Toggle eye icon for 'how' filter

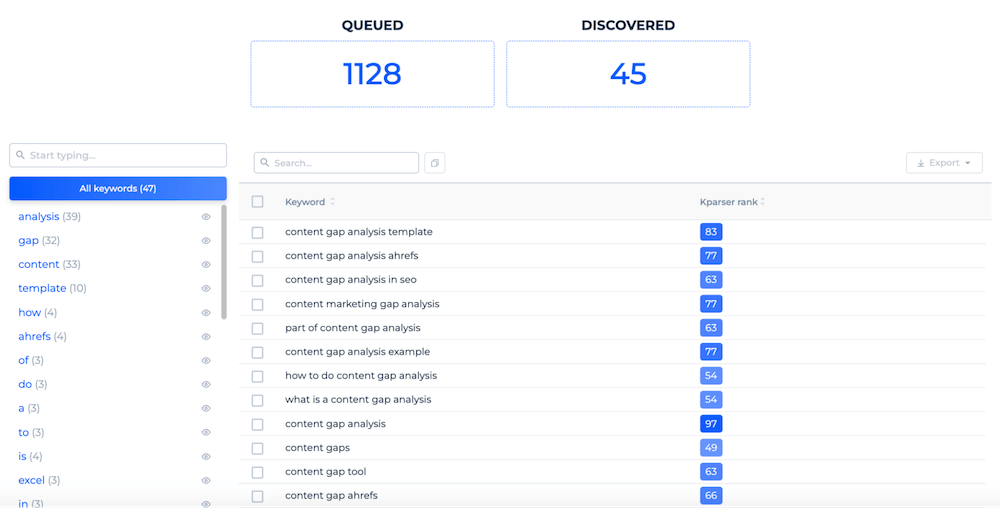click(x=206, y=313)
